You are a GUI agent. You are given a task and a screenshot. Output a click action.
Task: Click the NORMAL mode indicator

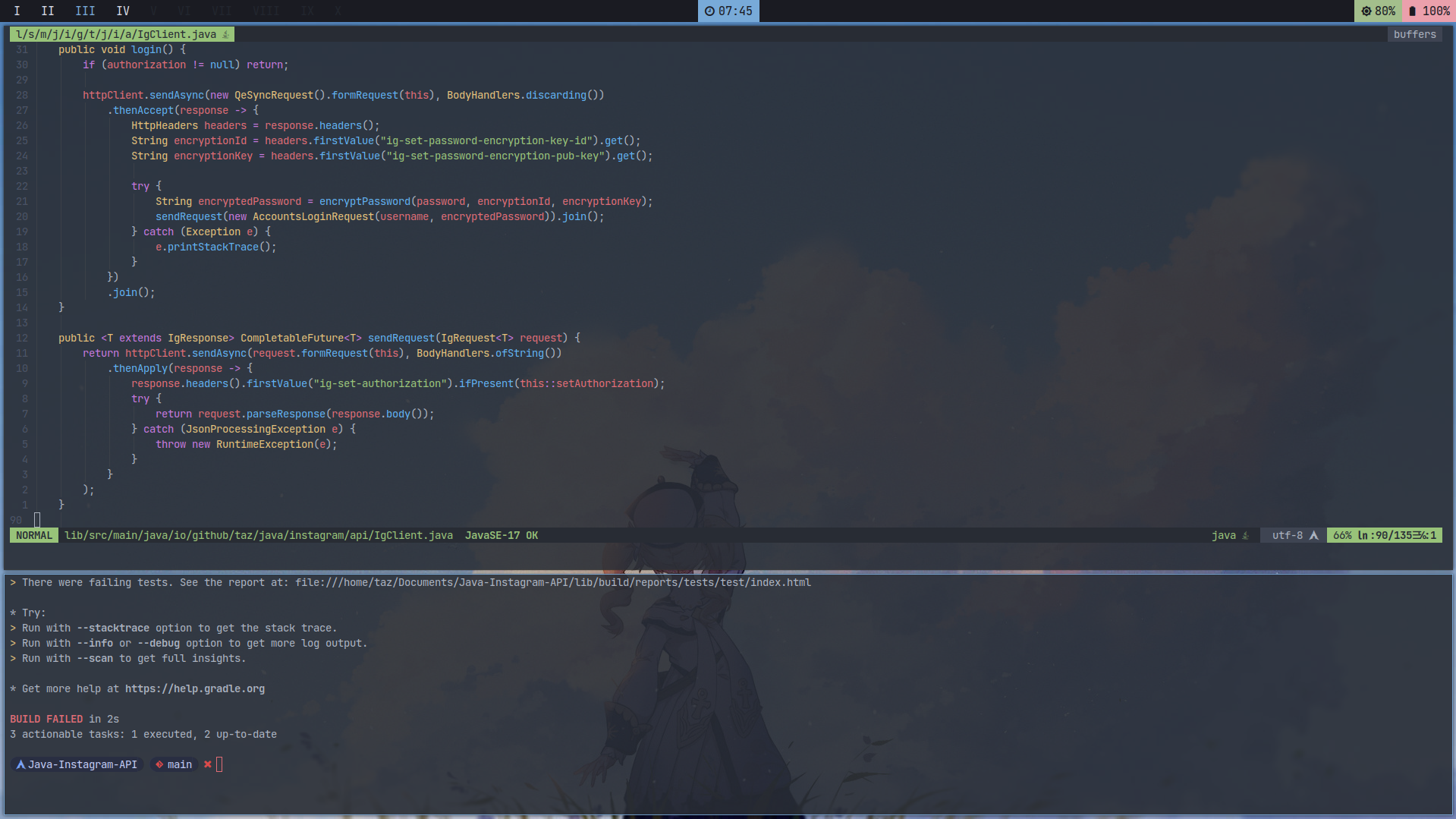click(33, 535)
